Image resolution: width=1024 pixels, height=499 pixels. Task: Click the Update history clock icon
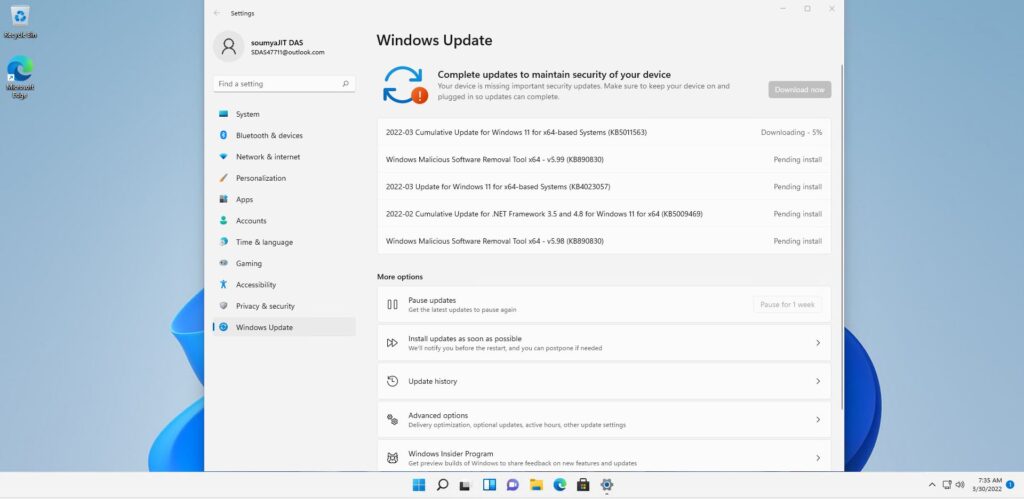tap(392, 381)
